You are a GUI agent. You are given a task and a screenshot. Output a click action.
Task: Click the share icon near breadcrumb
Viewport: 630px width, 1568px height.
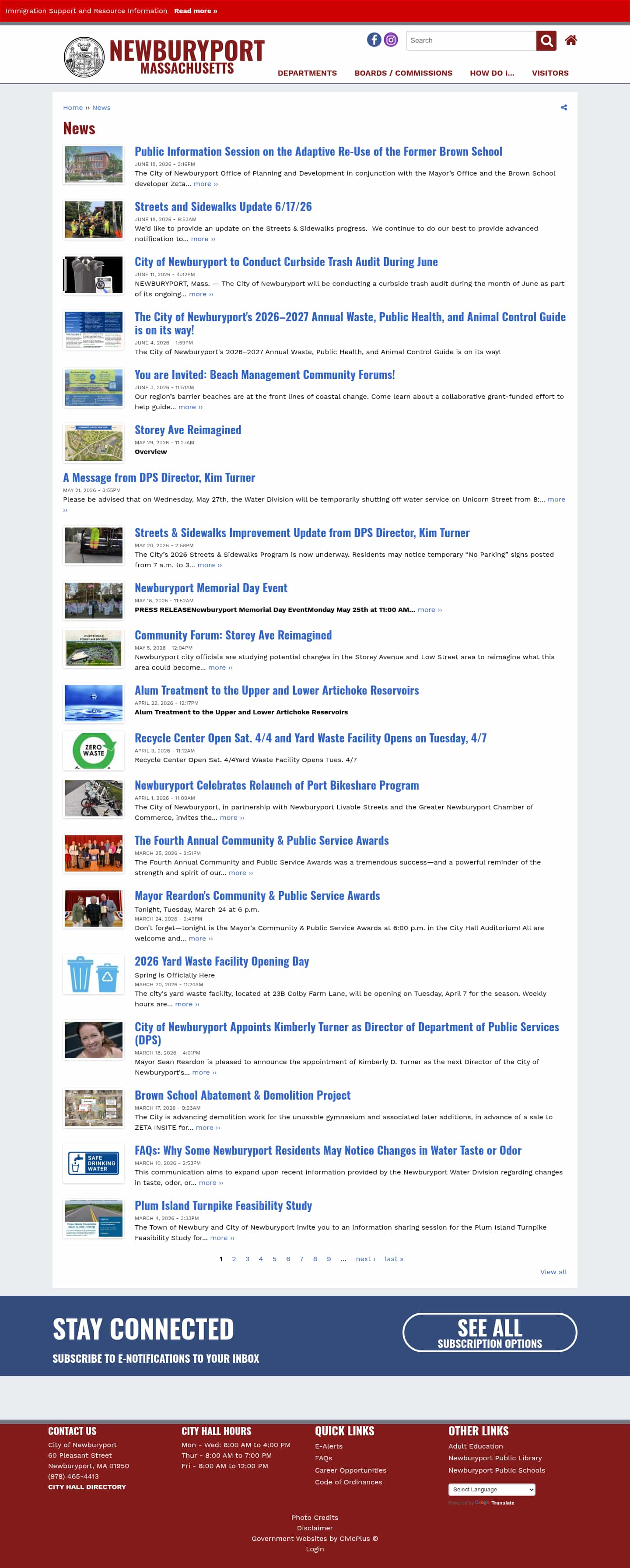pyautogui.click(x=563, y=108)
